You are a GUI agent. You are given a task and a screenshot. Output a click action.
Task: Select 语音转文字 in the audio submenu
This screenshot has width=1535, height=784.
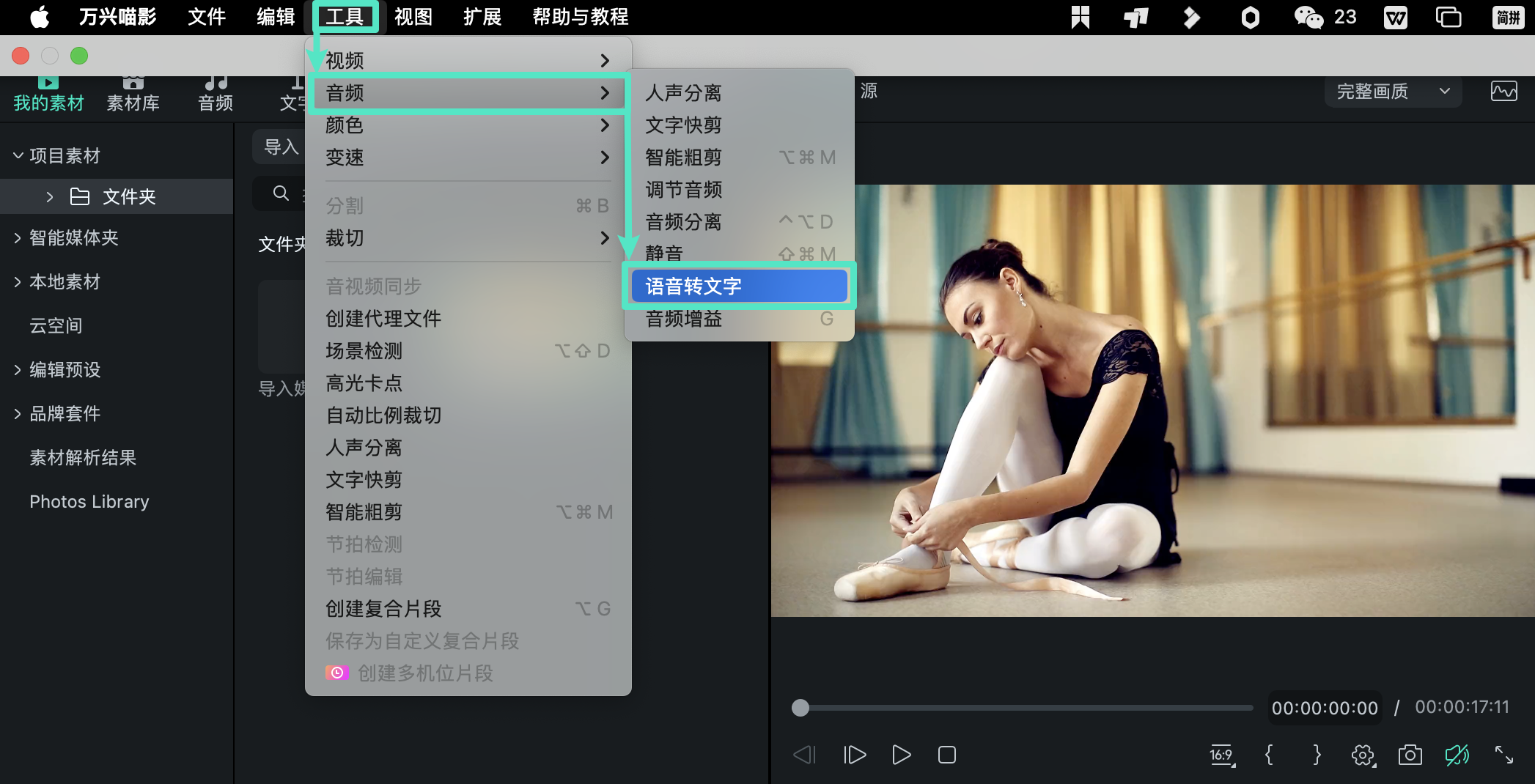(738, 286)
